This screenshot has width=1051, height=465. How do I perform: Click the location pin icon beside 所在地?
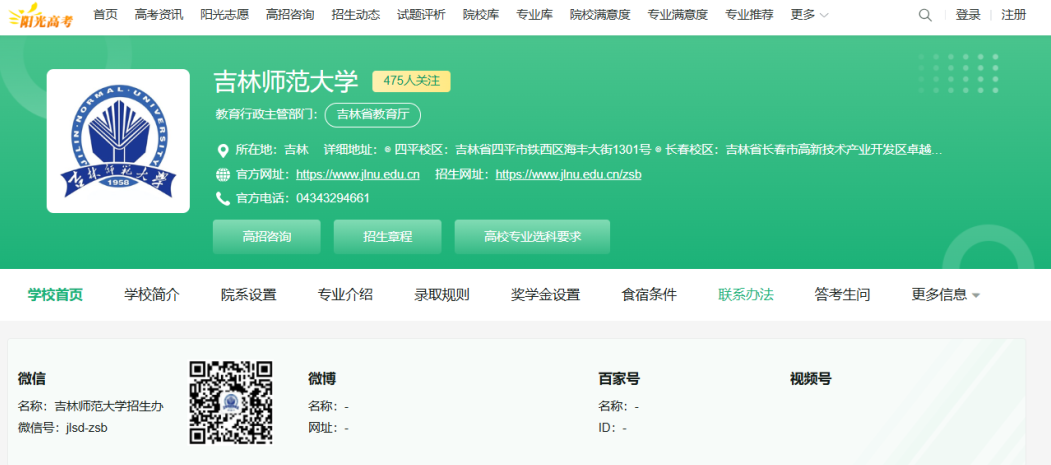(x=223, y=149)
